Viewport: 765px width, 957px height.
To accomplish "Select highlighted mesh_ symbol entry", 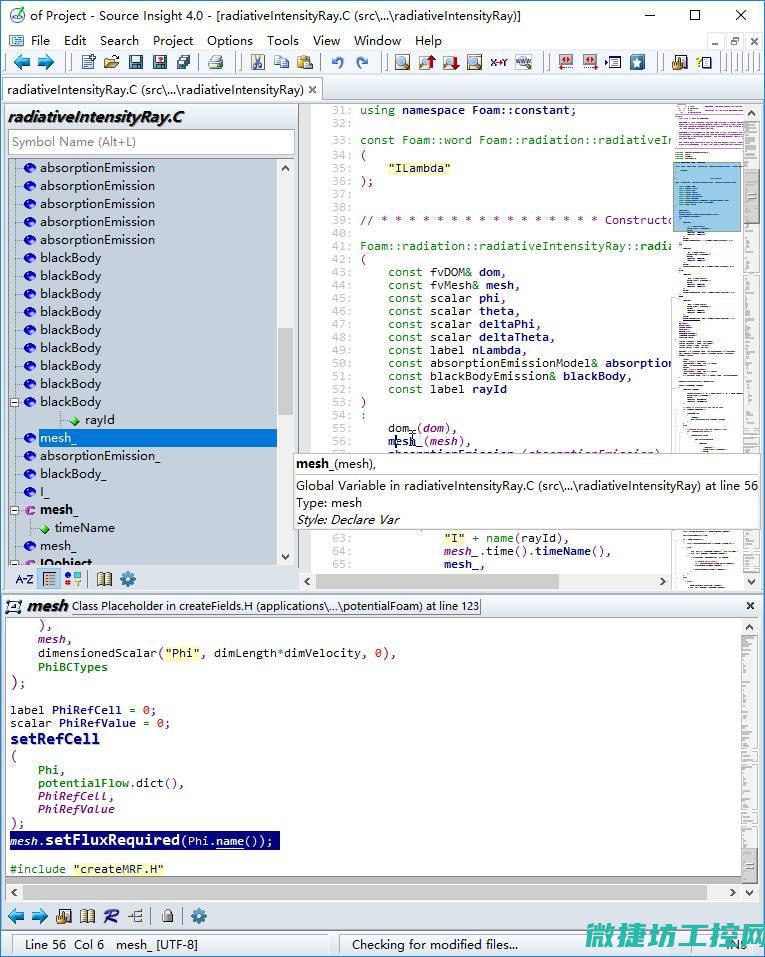I will pyautogui.click(x=158, y=438).
